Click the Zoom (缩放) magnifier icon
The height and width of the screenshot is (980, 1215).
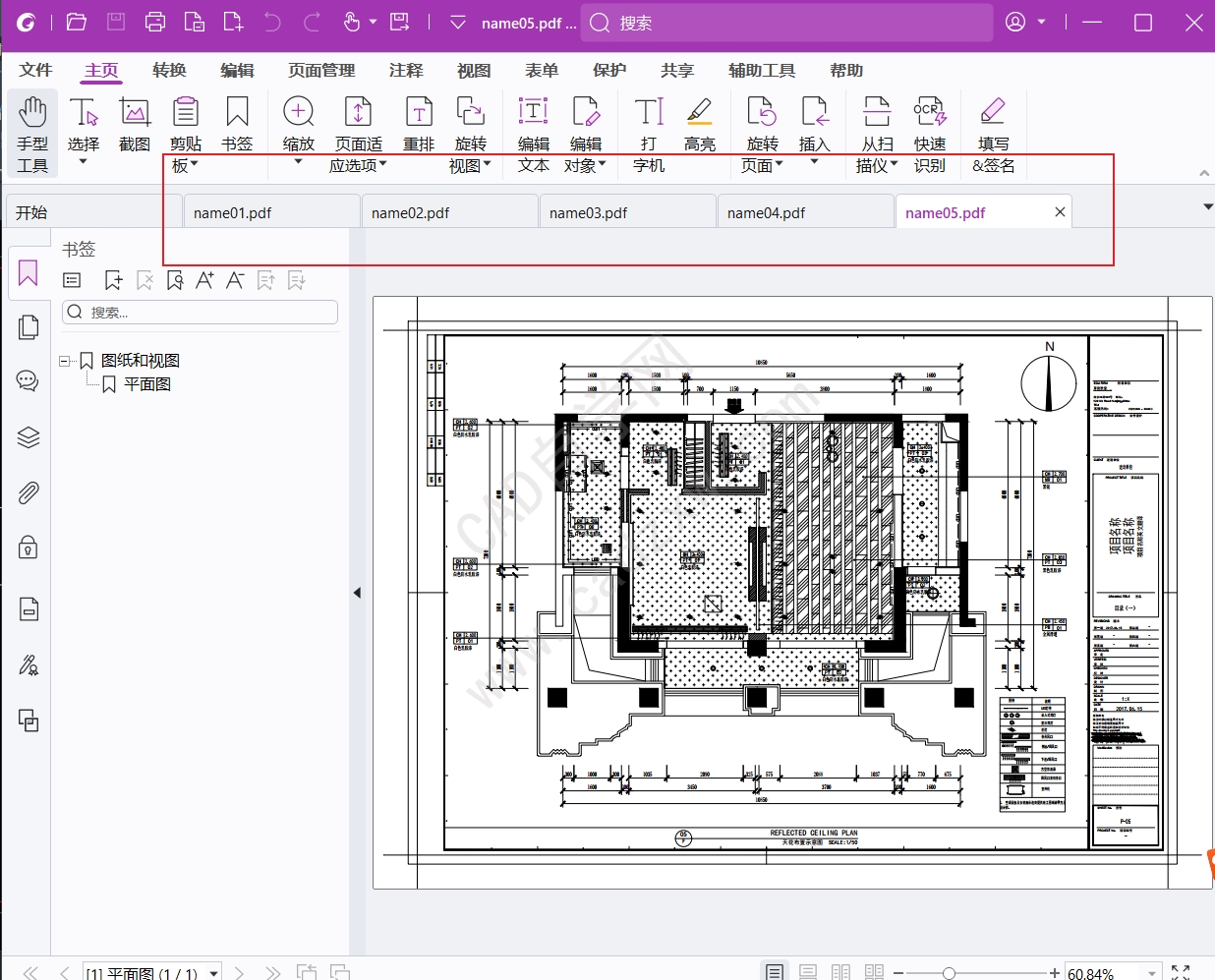pyautogui.click(x=299, y=112)
